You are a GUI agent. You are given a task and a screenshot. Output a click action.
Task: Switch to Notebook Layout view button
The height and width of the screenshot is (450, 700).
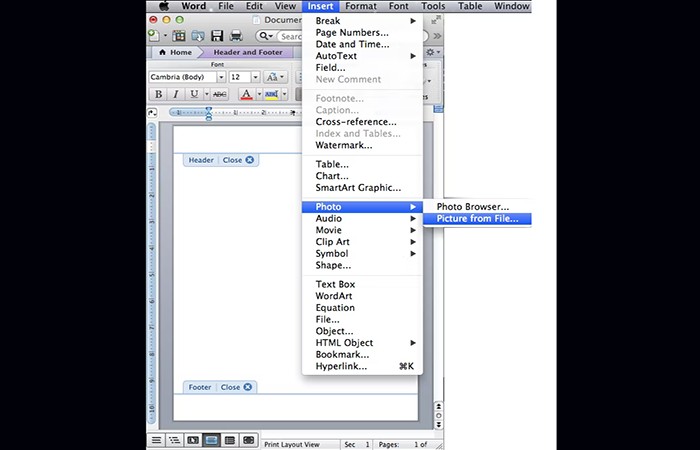coord(230,441)
